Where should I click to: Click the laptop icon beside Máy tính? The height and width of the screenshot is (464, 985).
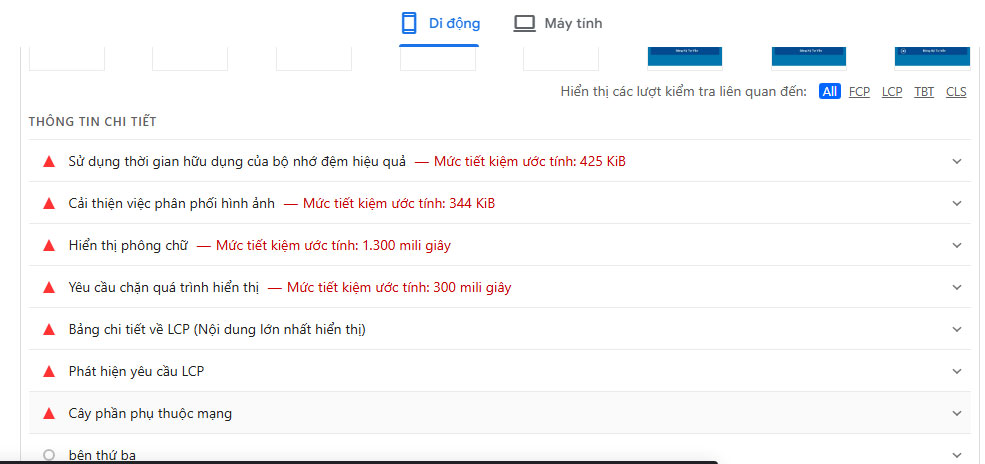[525, 24]
